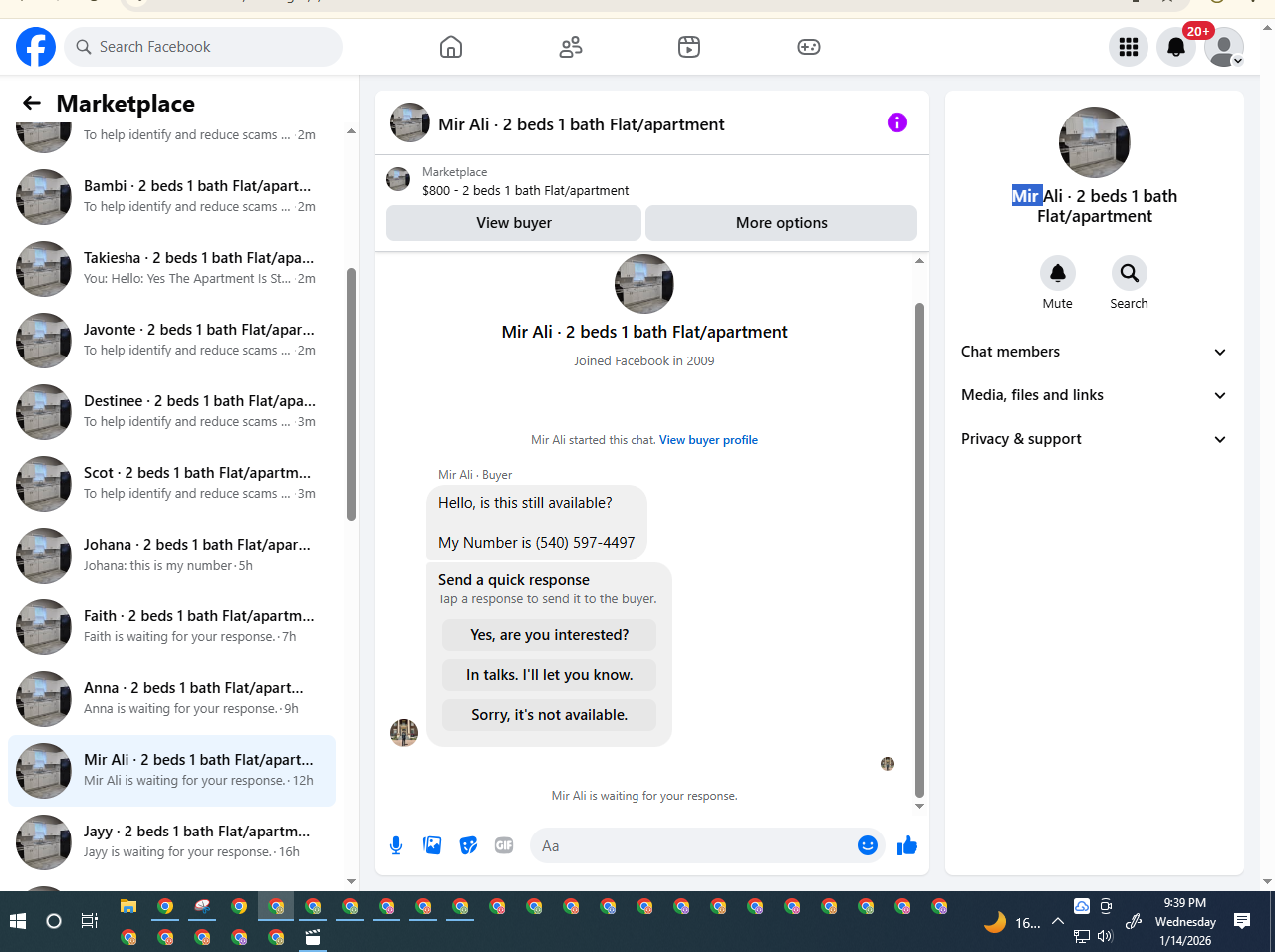Open Anna conversation in chat list
This screenshot has width=1275, height=952.
coord(171,699)
